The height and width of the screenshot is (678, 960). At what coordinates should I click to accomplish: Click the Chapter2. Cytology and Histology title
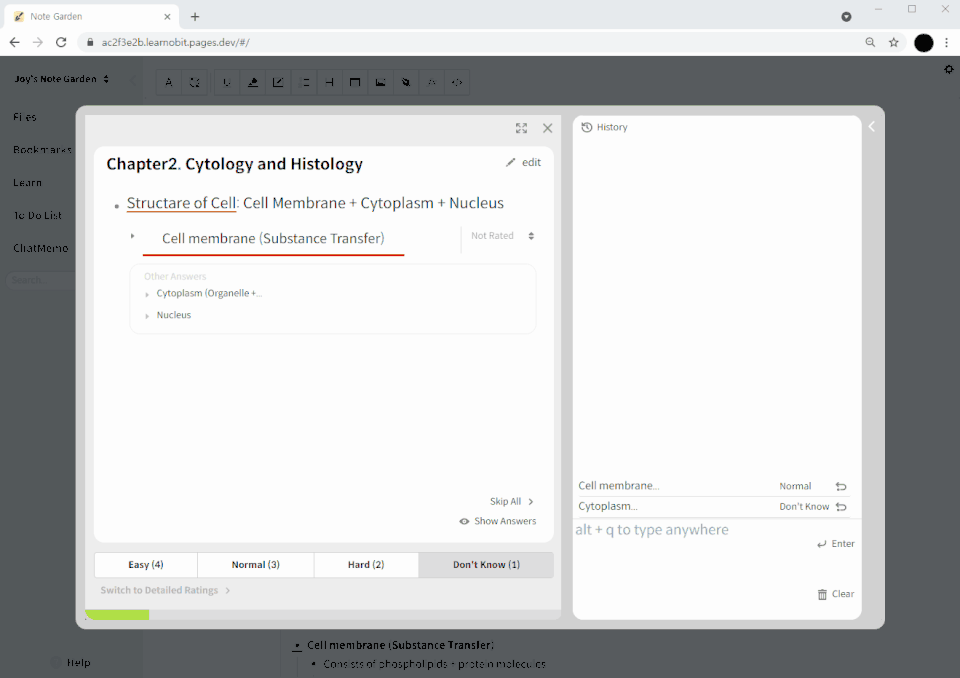coord(234,164)
